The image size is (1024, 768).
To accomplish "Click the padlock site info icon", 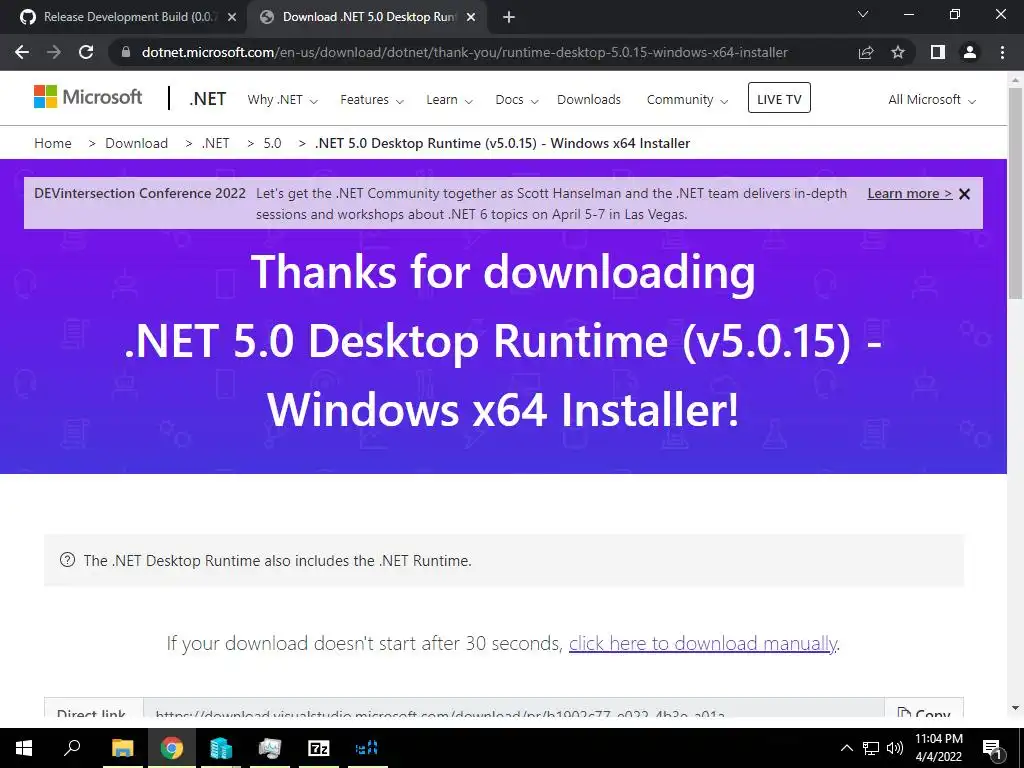I will [126, 52].
